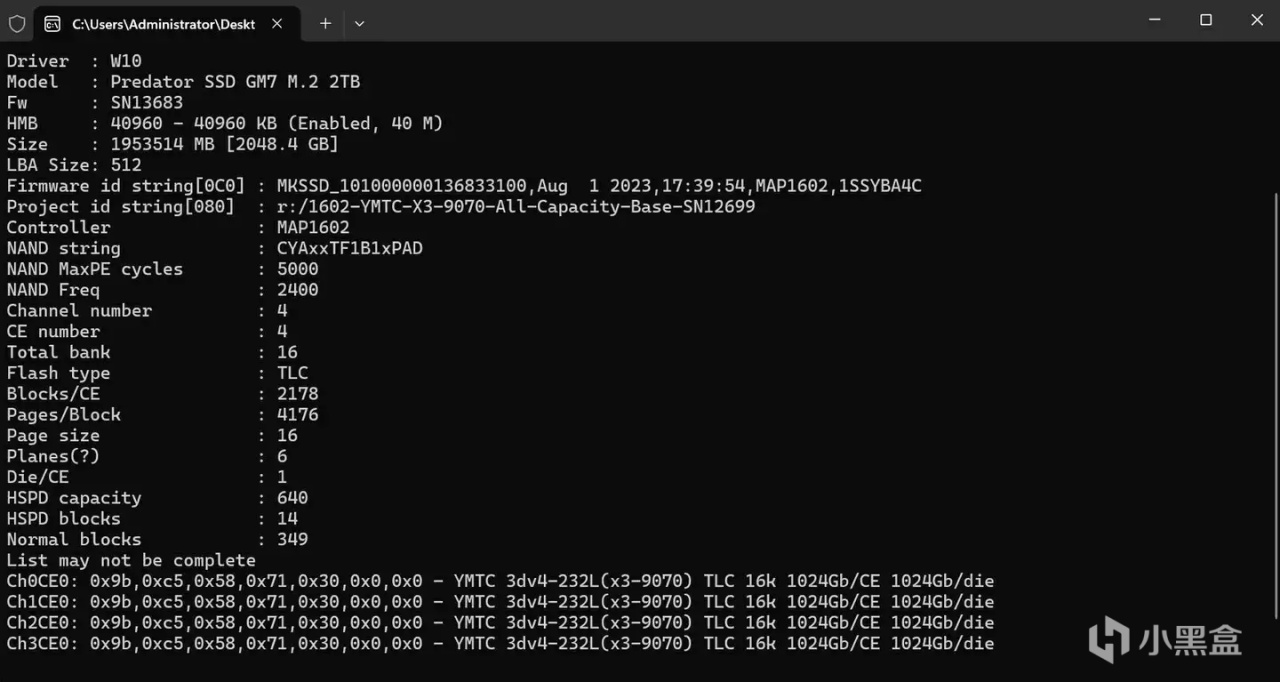The image size is (1280, 682).
Task: Click the command prompt icon on the tab
Action: [52, 23]
